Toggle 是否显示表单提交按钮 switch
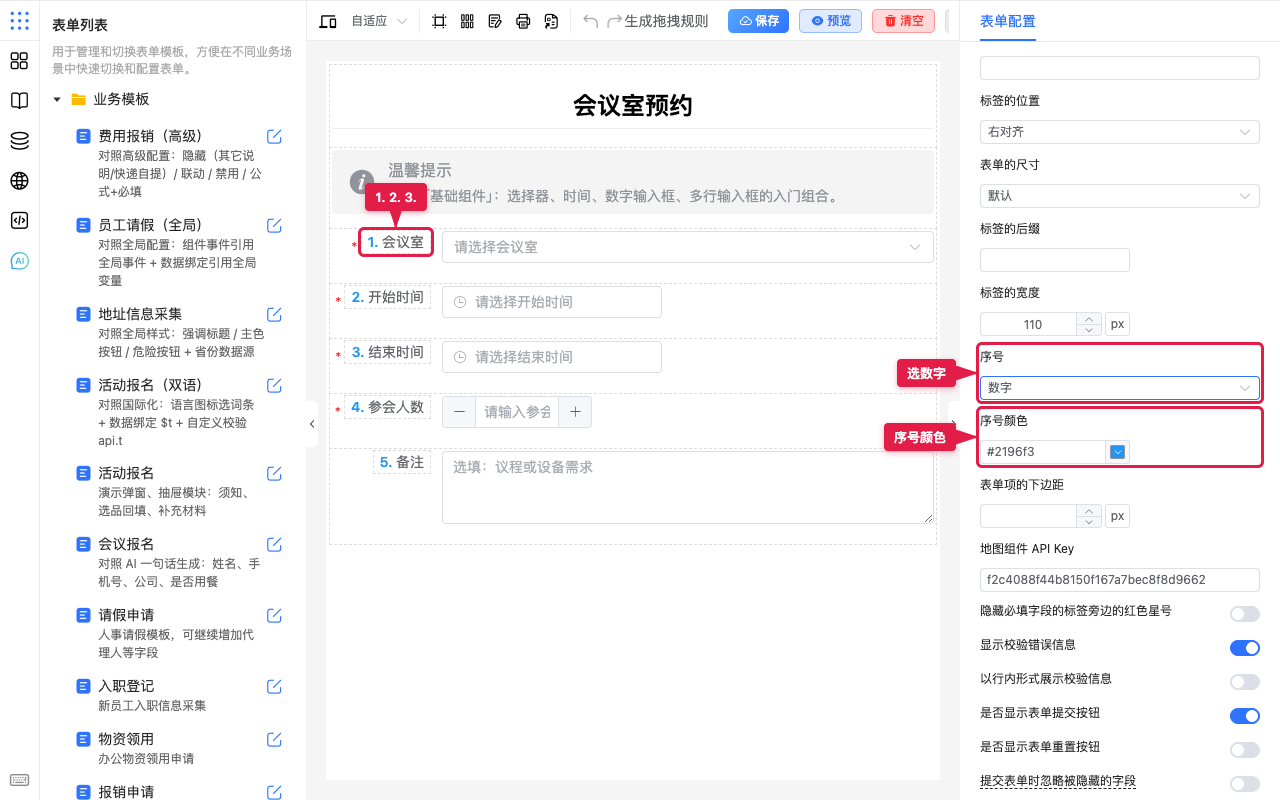The image size is (1280, 800). coord(1245,715)
